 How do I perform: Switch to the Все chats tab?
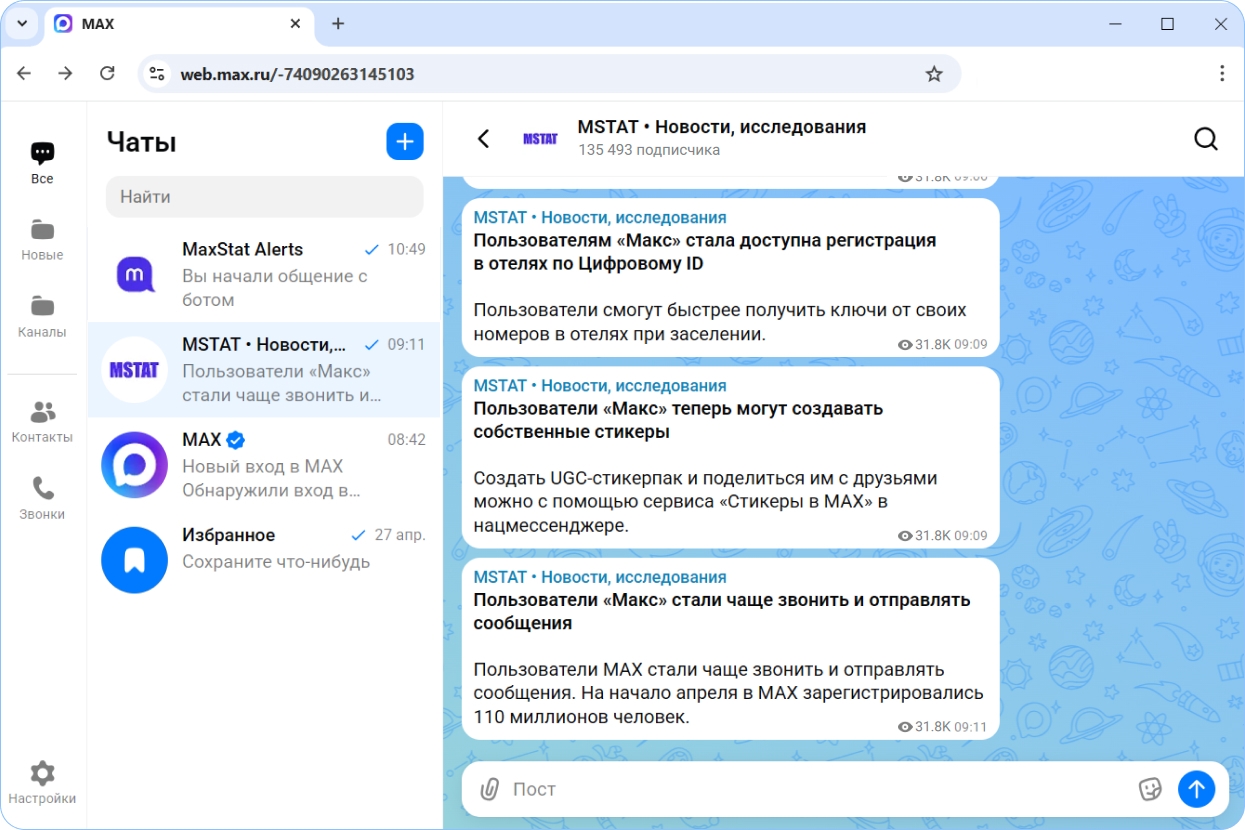(42, 163)
